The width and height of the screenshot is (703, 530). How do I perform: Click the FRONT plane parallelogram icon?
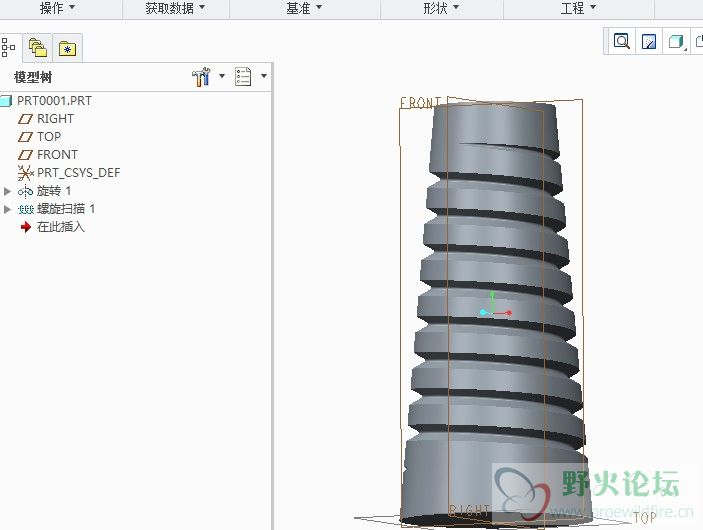click(x=25, y=155)
